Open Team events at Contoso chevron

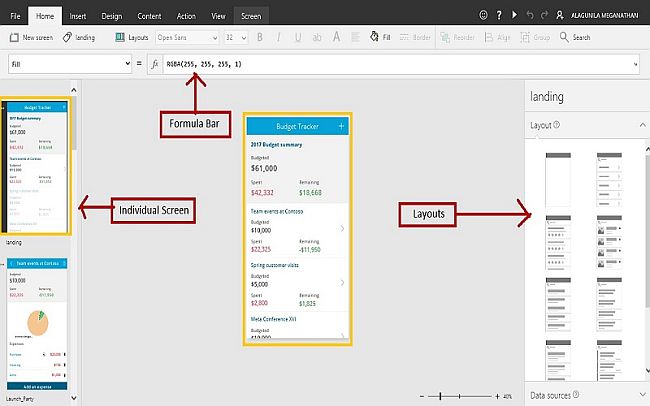[342, 229]
